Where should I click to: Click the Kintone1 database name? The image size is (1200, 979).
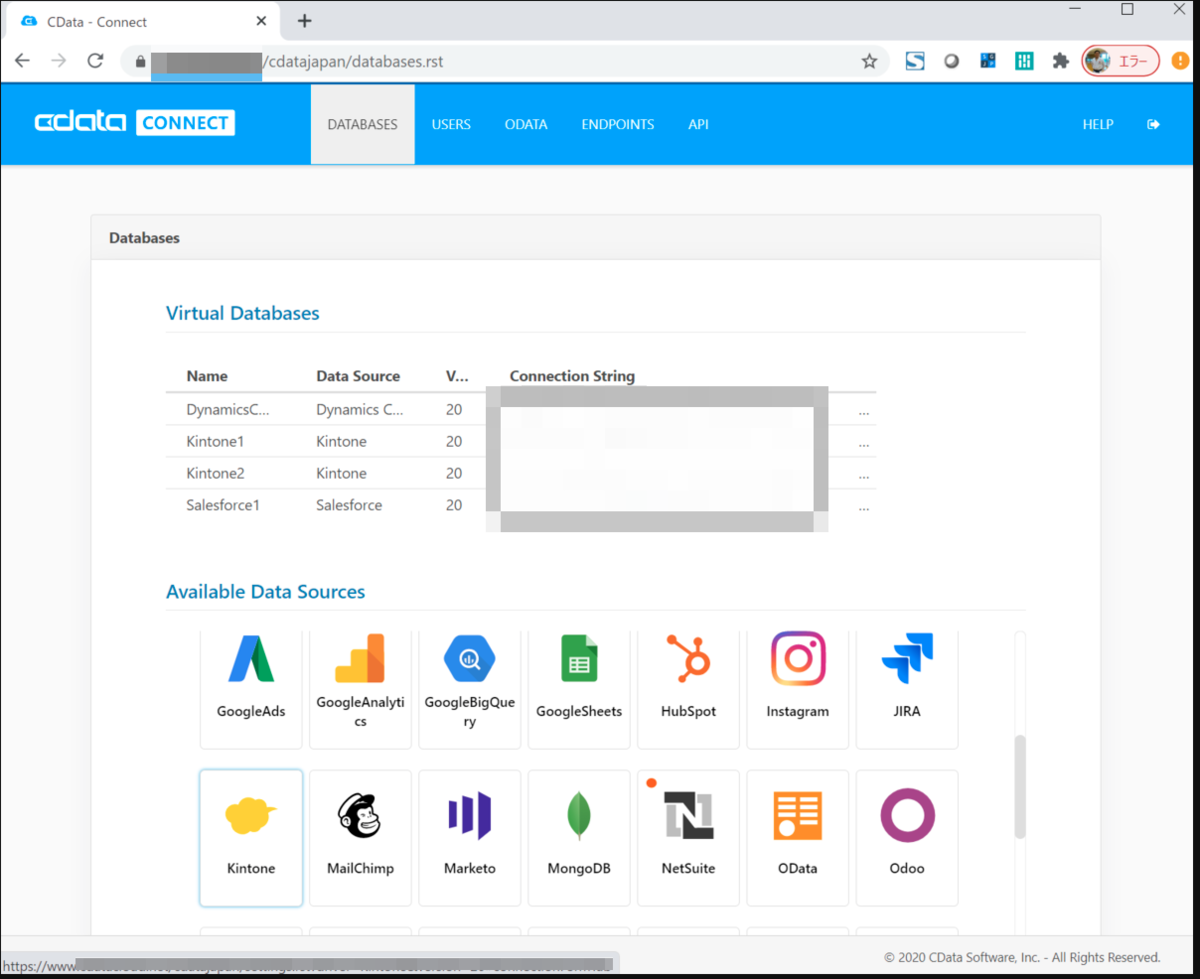pos(215,441)
